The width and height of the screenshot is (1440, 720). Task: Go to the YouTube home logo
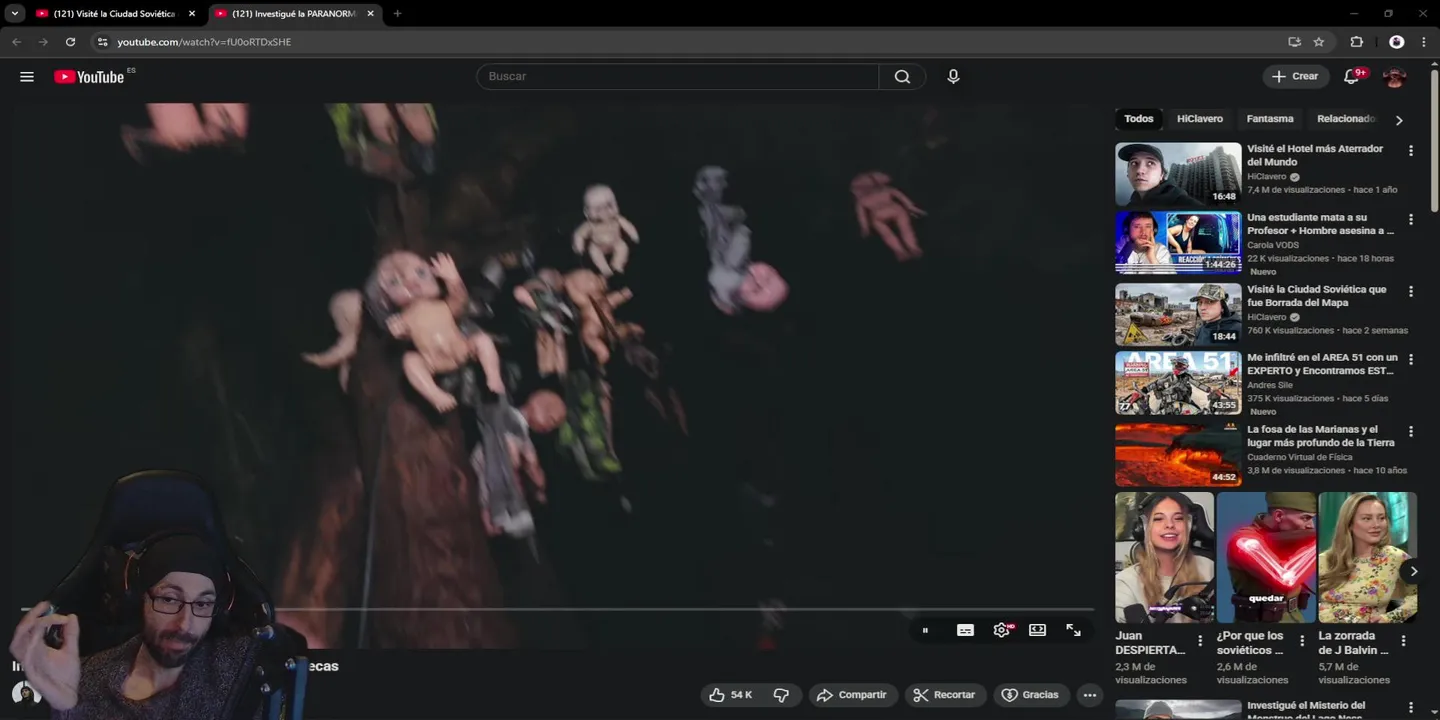90,77
